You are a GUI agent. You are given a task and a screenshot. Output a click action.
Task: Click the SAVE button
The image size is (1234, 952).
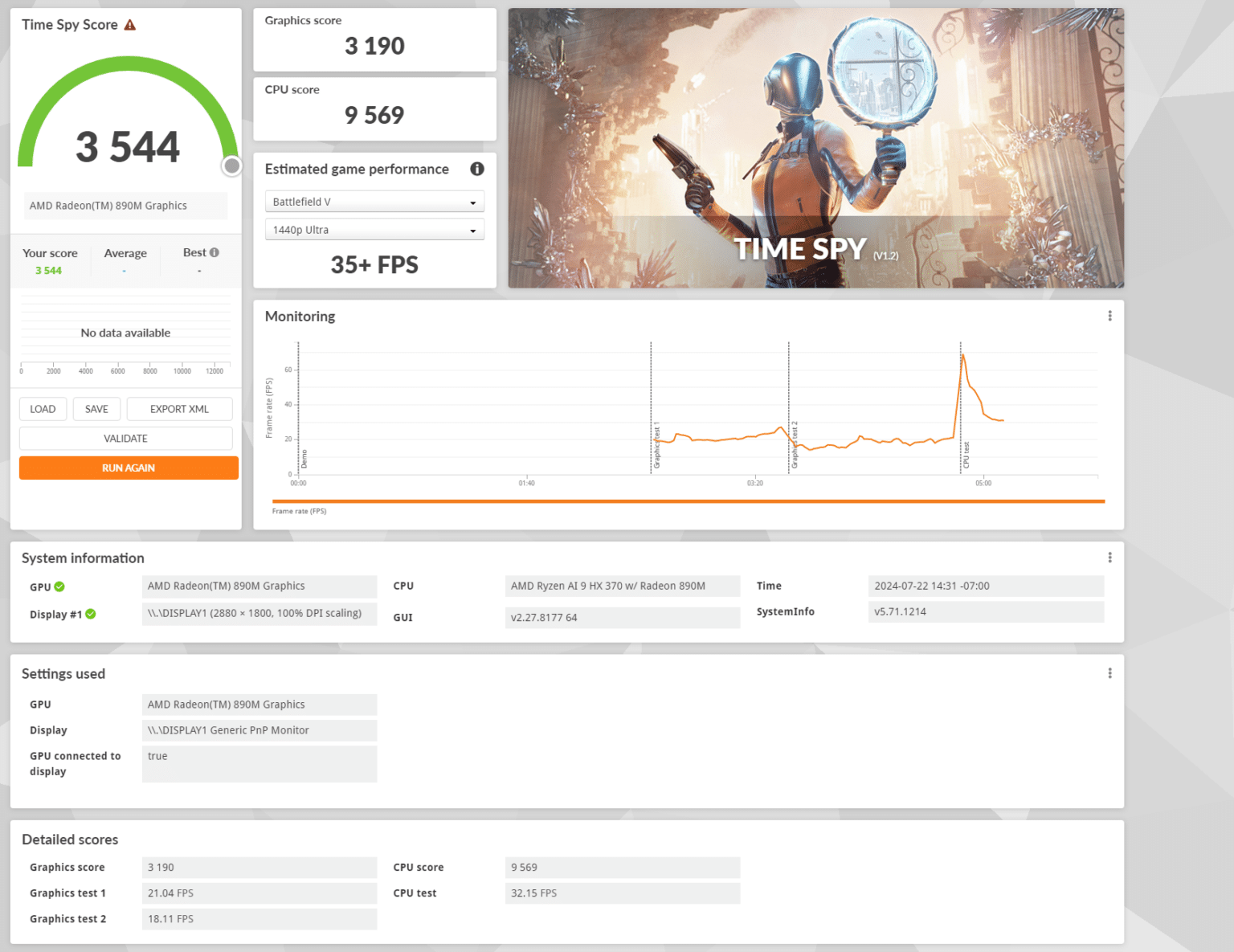click(96, 409)
